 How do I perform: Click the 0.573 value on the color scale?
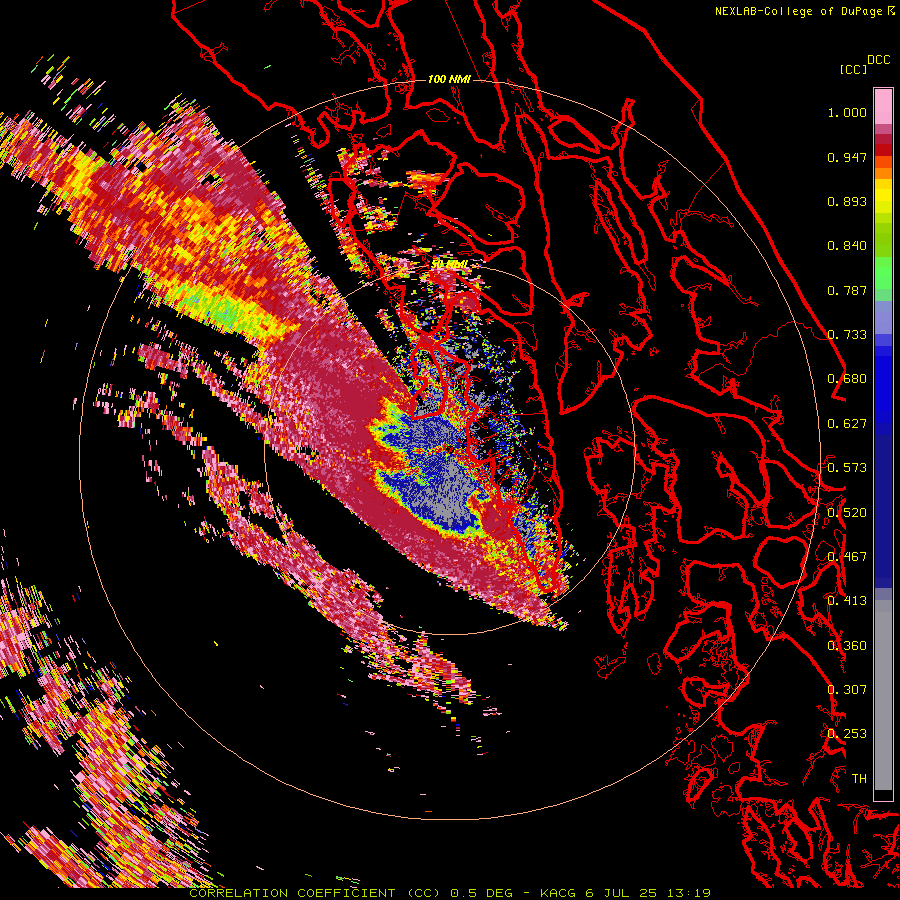(847, 468)
